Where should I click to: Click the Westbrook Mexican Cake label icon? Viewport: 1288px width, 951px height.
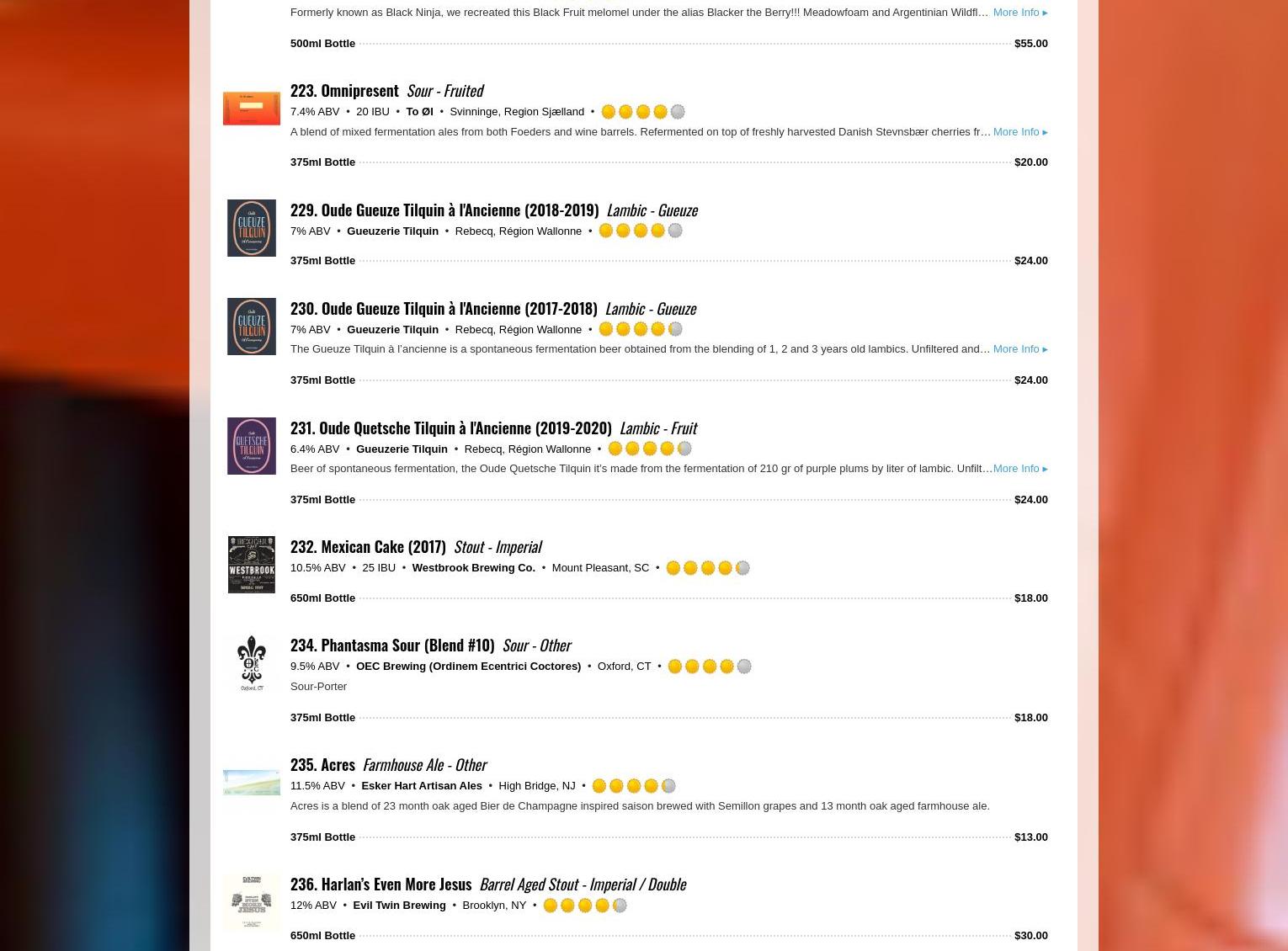[x=251, y=565]
